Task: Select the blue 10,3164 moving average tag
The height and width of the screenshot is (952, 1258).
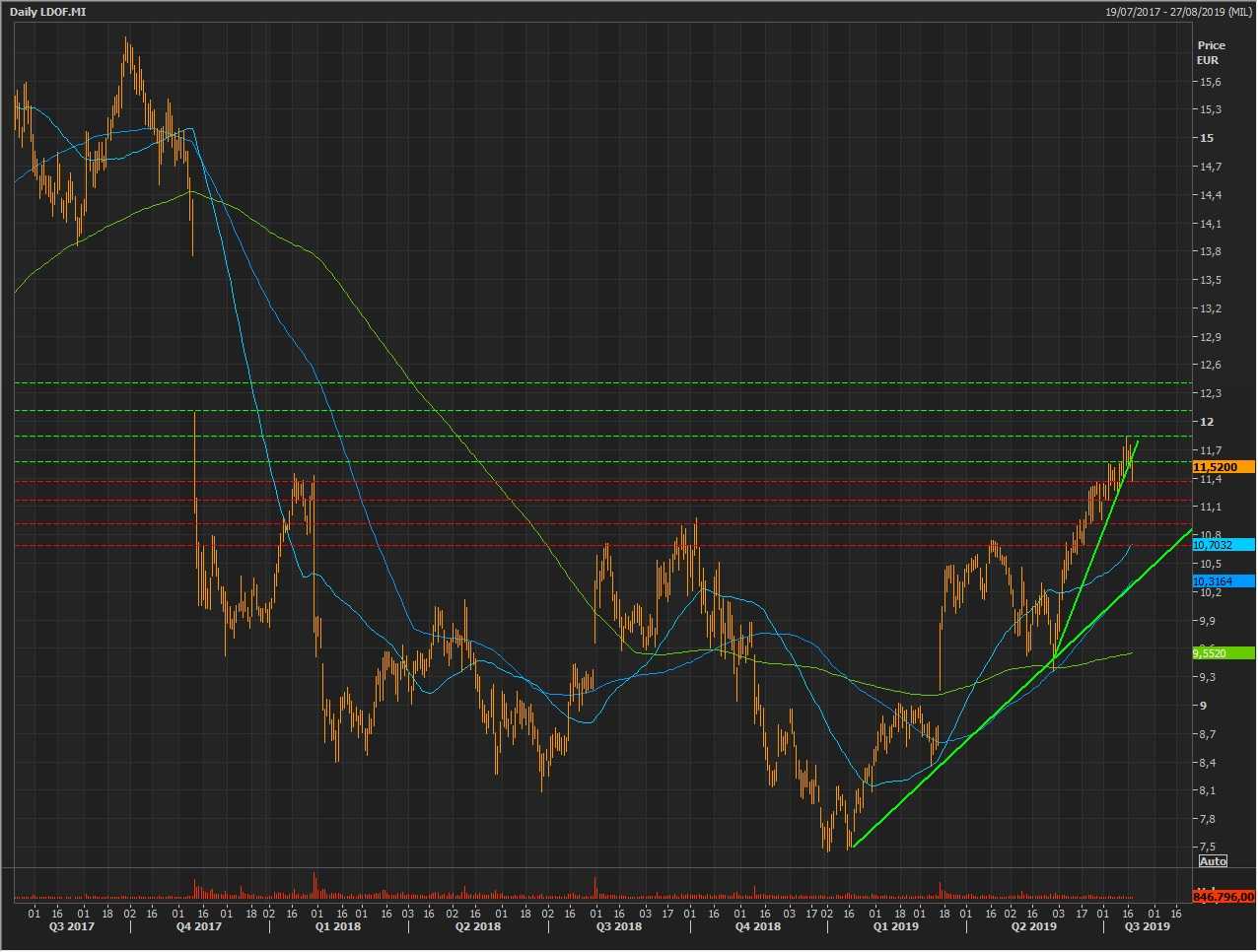Action: coord(1223,581)
